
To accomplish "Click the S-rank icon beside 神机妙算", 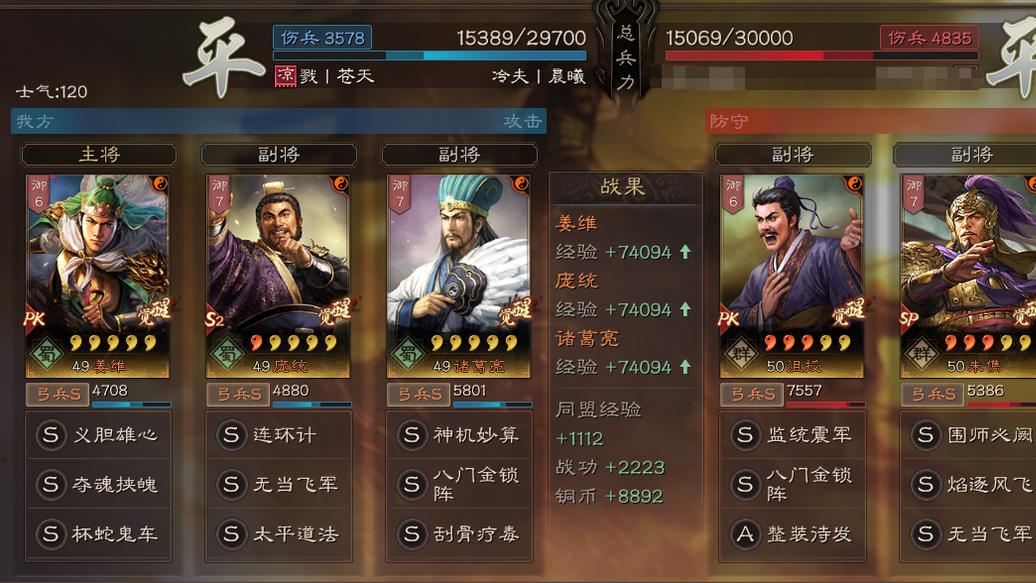I will coord(412,435).
